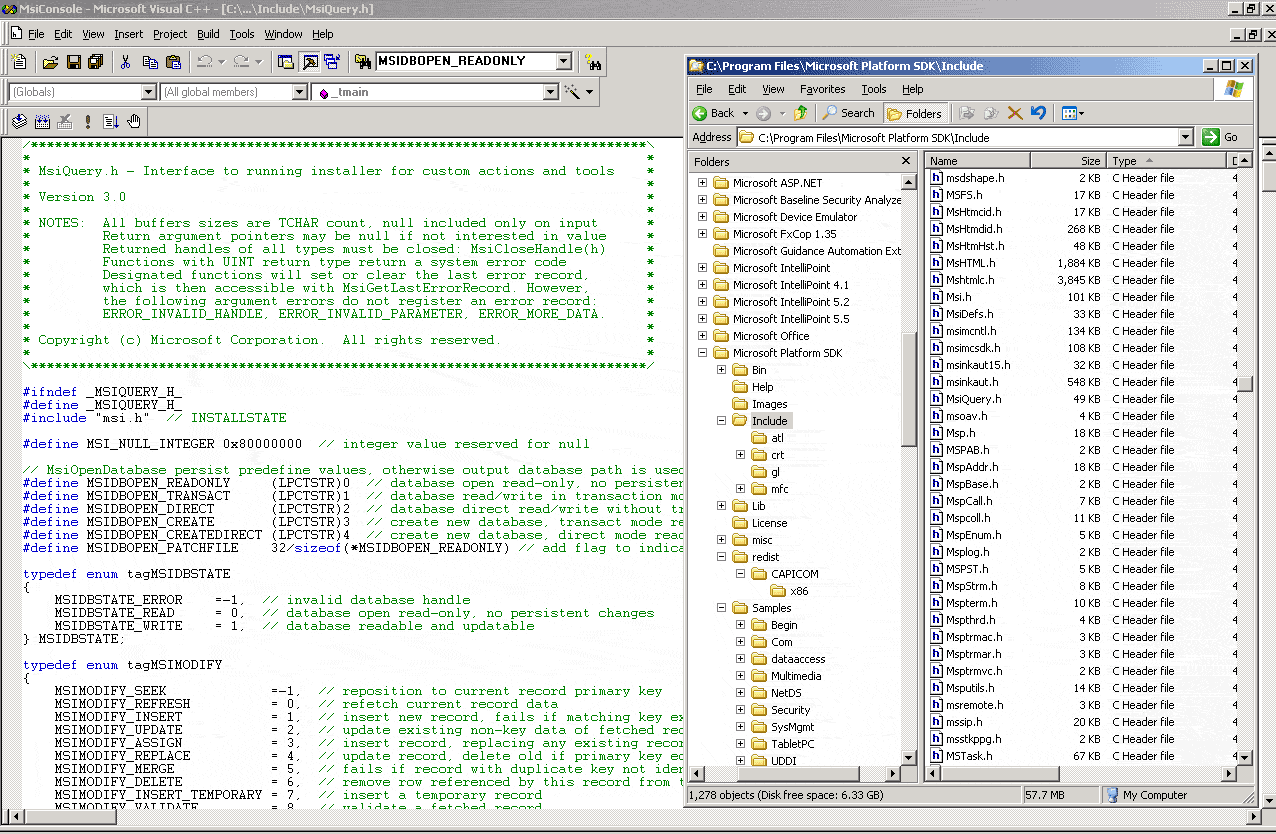
Task: Sort the file list by the Size column
Action: coord(1068,160)
